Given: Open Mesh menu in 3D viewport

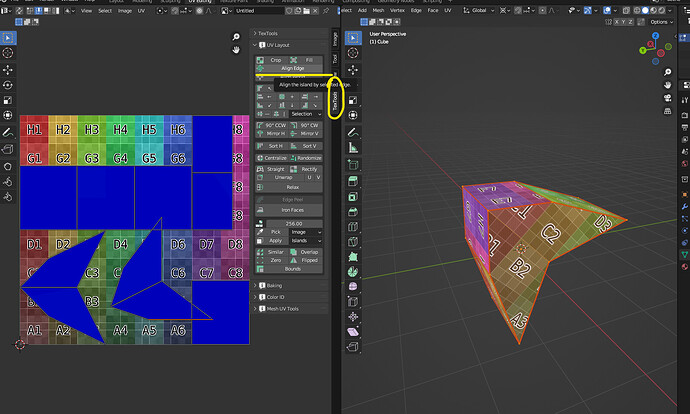Looking at the screenshot, I should pos(378,11).
